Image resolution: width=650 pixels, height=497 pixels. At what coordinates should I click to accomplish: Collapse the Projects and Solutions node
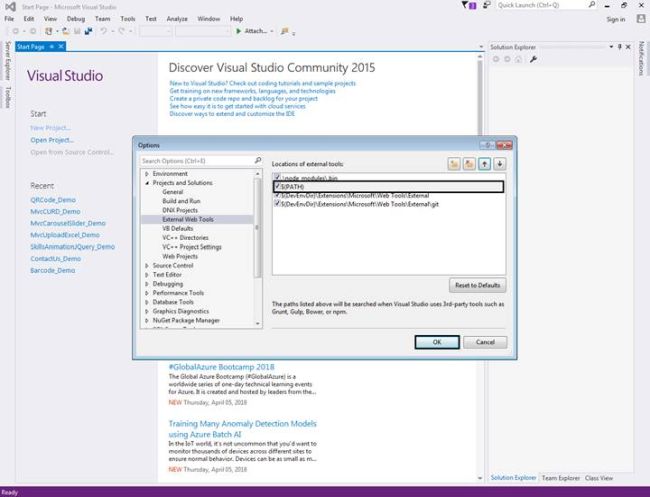(x=147, y=183)
